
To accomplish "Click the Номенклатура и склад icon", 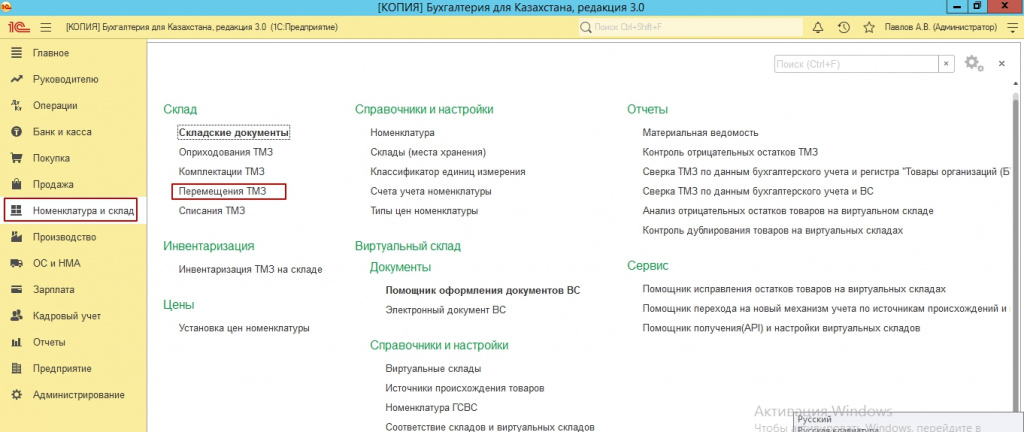I will [17, 211].
